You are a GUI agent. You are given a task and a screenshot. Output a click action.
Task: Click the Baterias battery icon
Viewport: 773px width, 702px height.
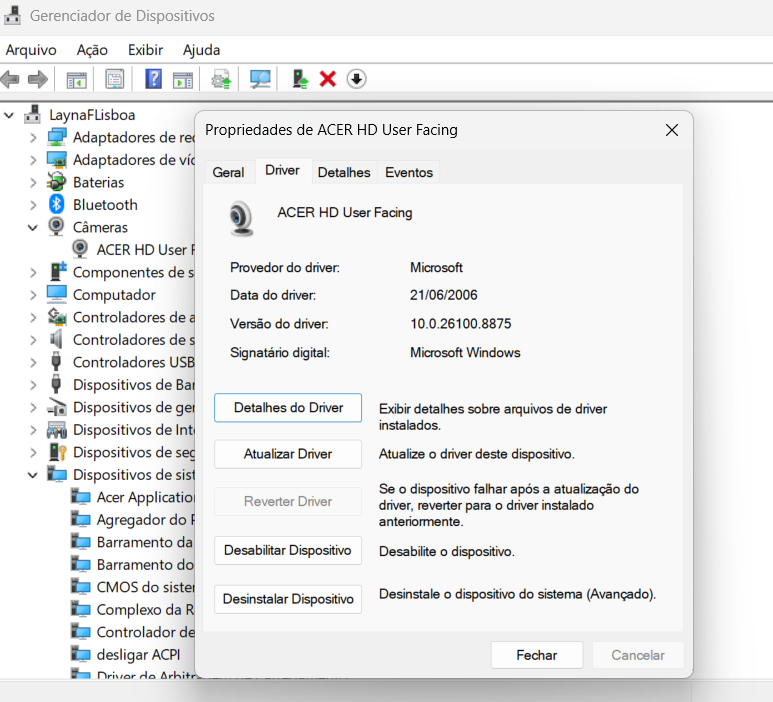pos(56,182)
